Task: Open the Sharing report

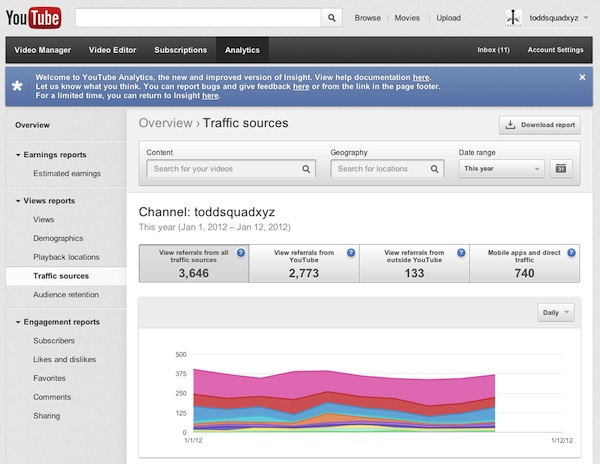Action: click(x=47, y=415)
